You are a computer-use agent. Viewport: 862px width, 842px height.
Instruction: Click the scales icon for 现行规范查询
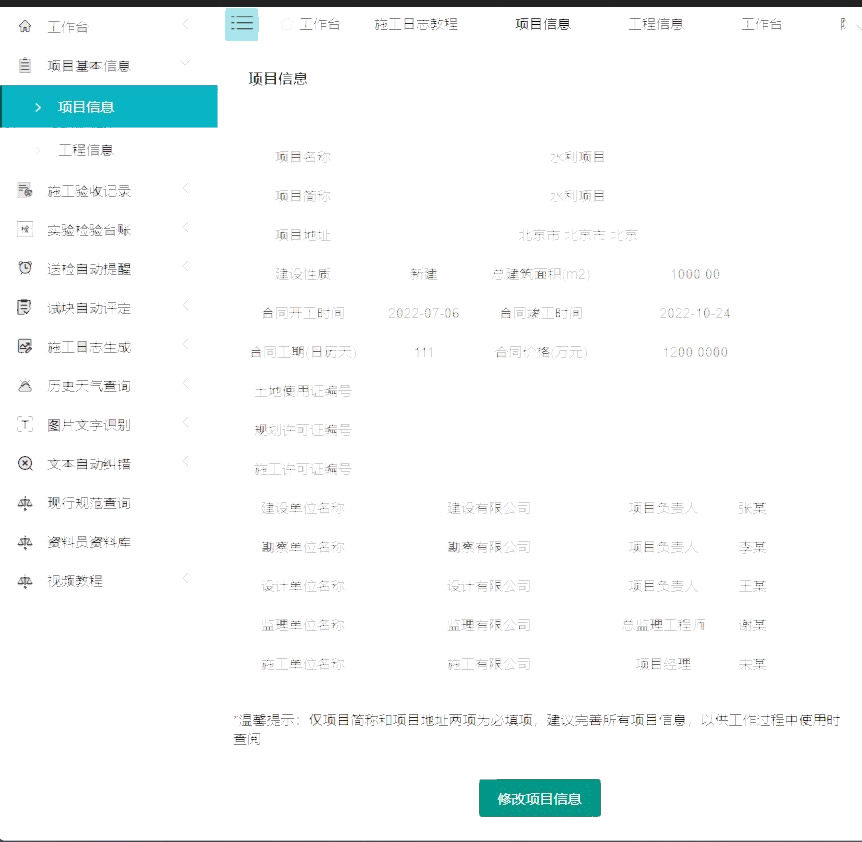pos(25,502)
